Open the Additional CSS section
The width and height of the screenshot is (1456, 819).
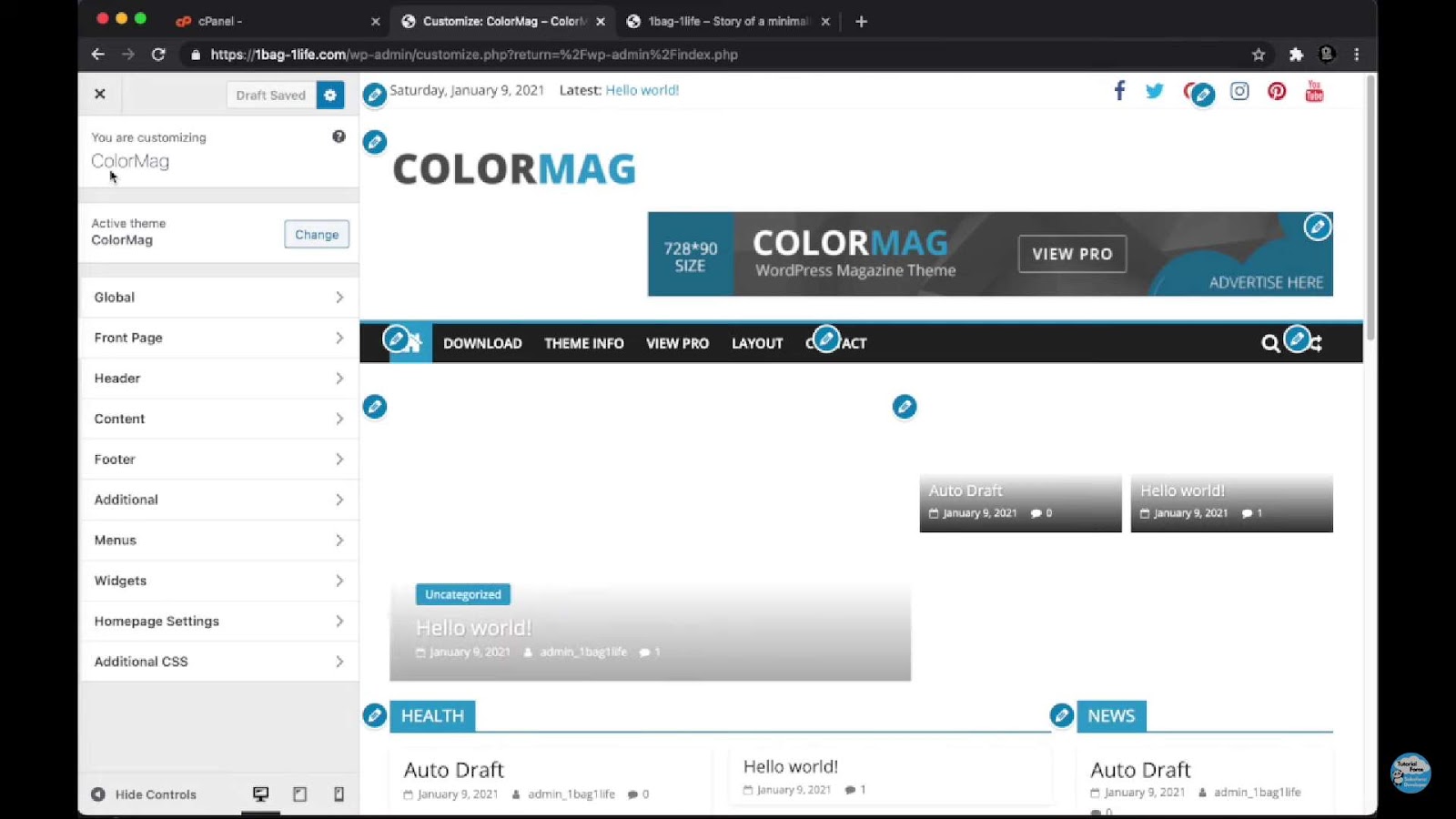[x=219, y=662]
